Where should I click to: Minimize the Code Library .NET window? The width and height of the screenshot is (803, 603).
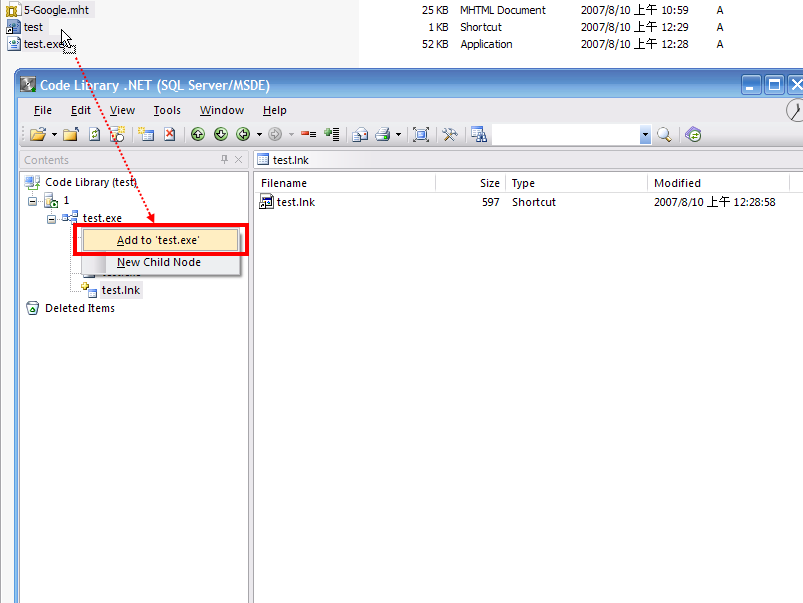(751, 85)
